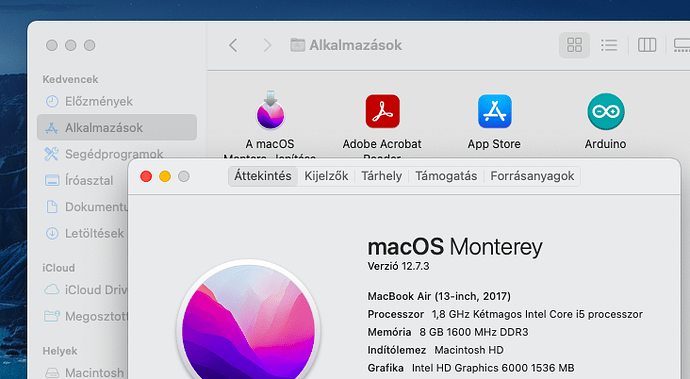Screen dimensions: 690x379
Task: Launch the App Store icon
Action: pyautogui.click(x=495, y=111)
